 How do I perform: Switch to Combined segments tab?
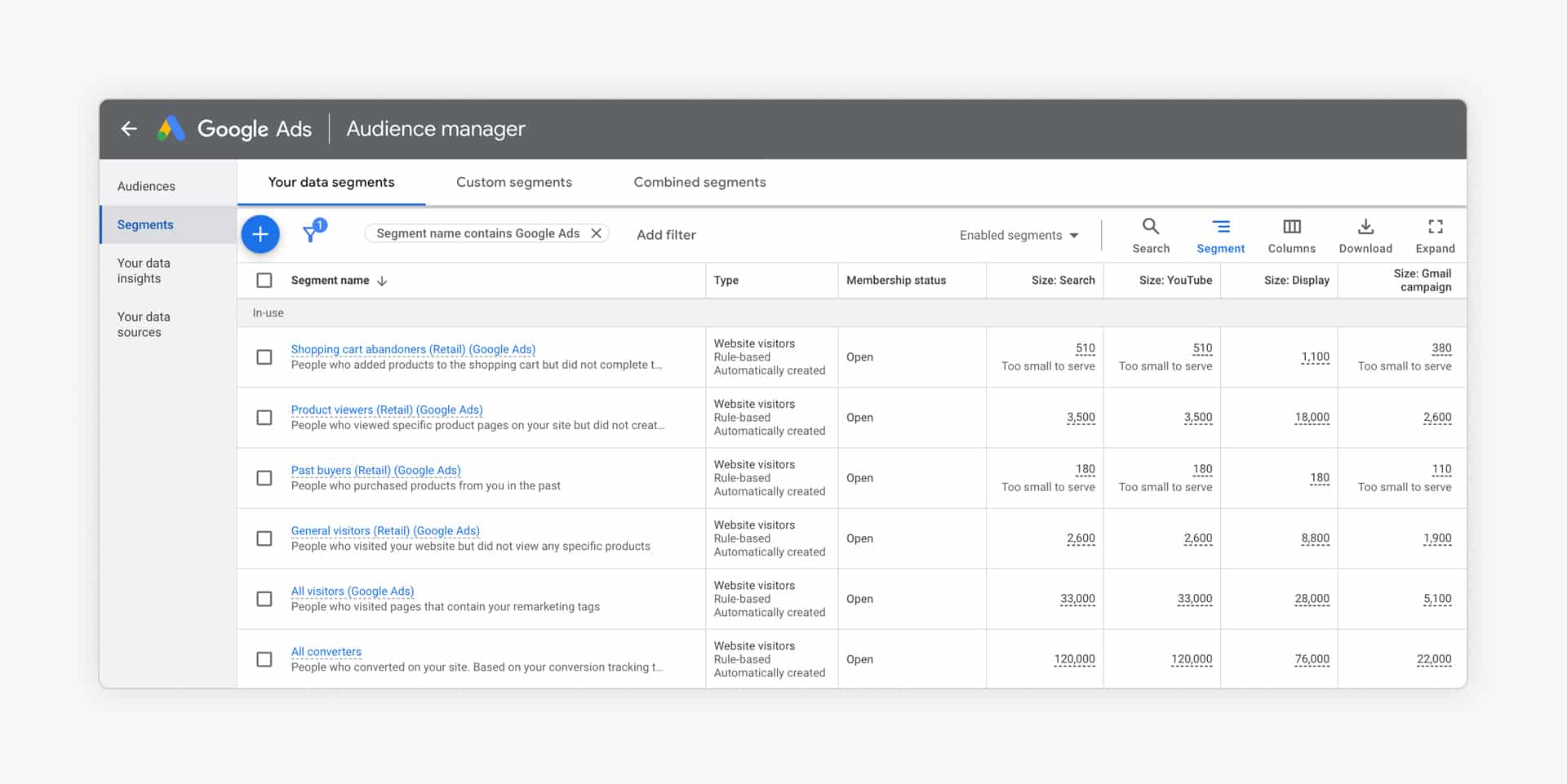(x=699, y=182)
